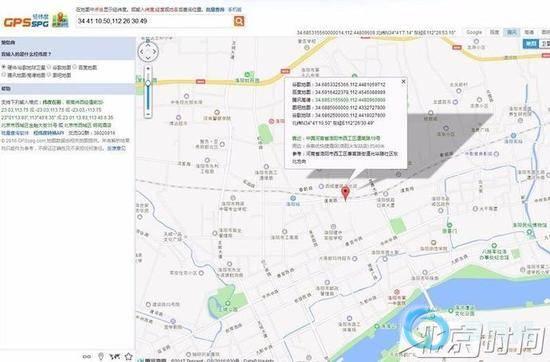Viewport: 550px width, 362px height.
Task: Click the star icon in the bottom bar
Action: [129, 356]
